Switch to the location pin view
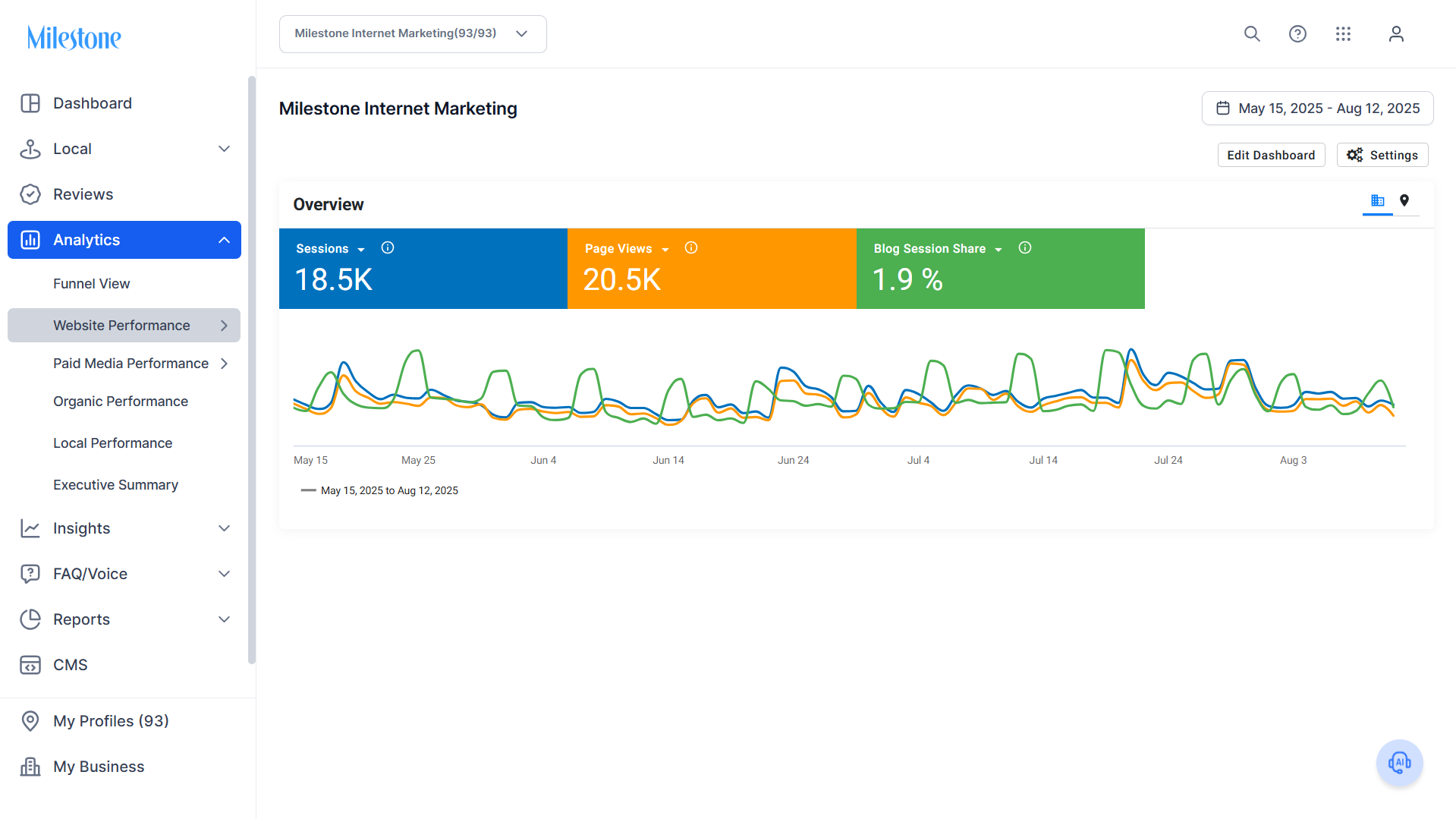1456x819 pixels. (1404, 201)
